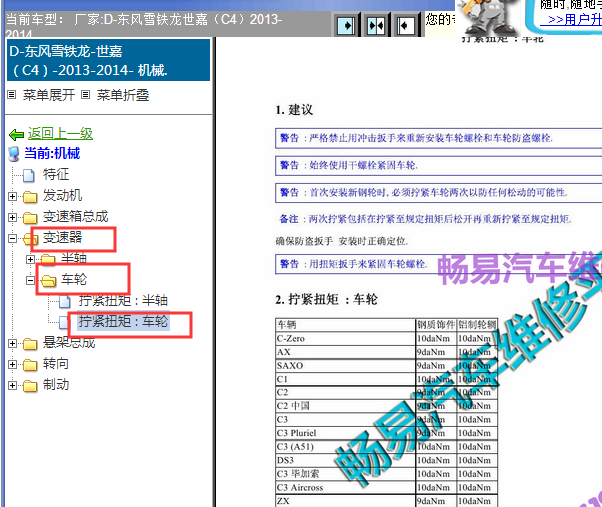Click the ZX table cell

tap(346, 501)
